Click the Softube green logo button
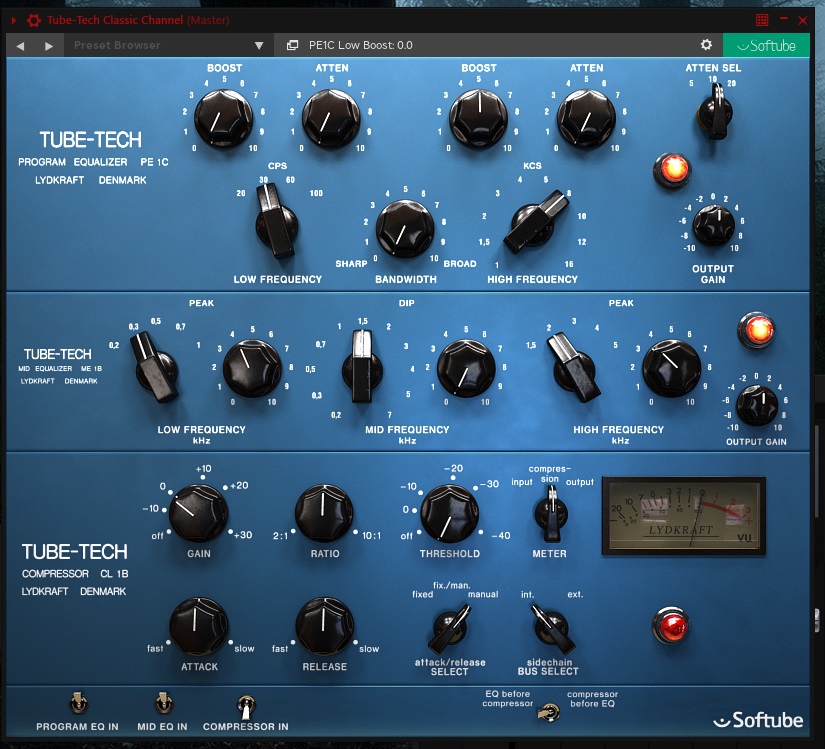825x749 pixels. point(766,45)
